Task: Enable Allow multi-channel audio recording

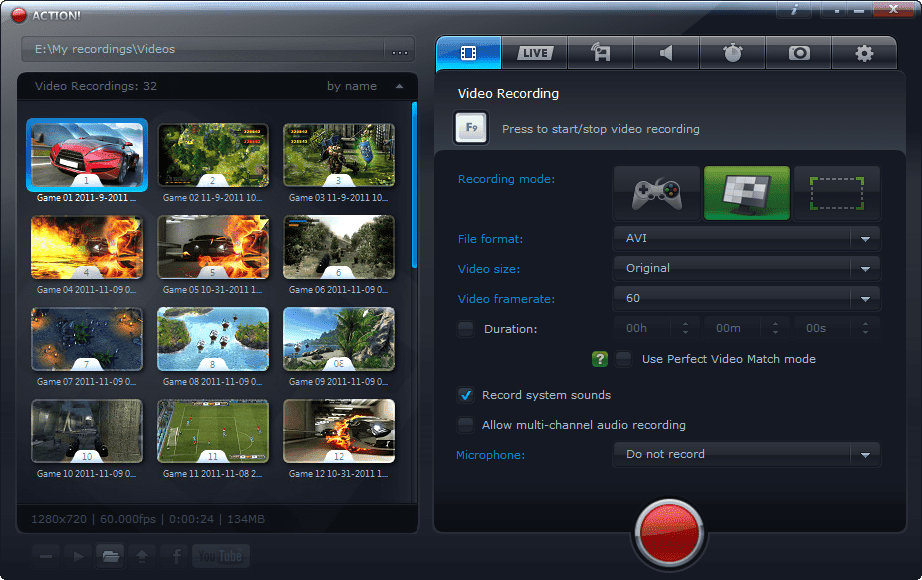Action: point(466,425)
